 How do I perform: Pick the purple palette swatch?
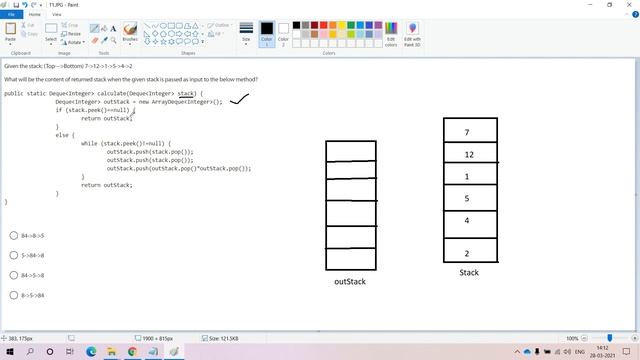pyautogui.click(x=378, y=25)
